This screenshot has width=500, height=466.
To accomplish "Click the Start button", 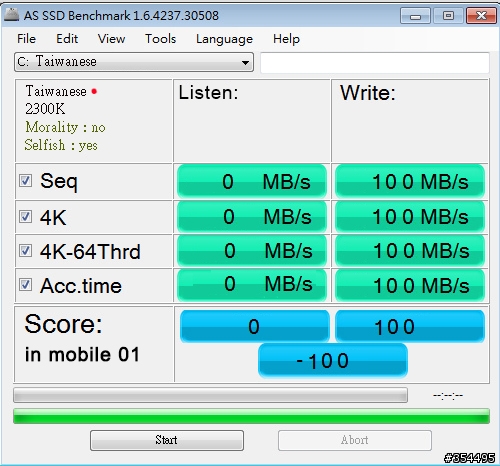I will pyautogui.click(x=167, y=440).
